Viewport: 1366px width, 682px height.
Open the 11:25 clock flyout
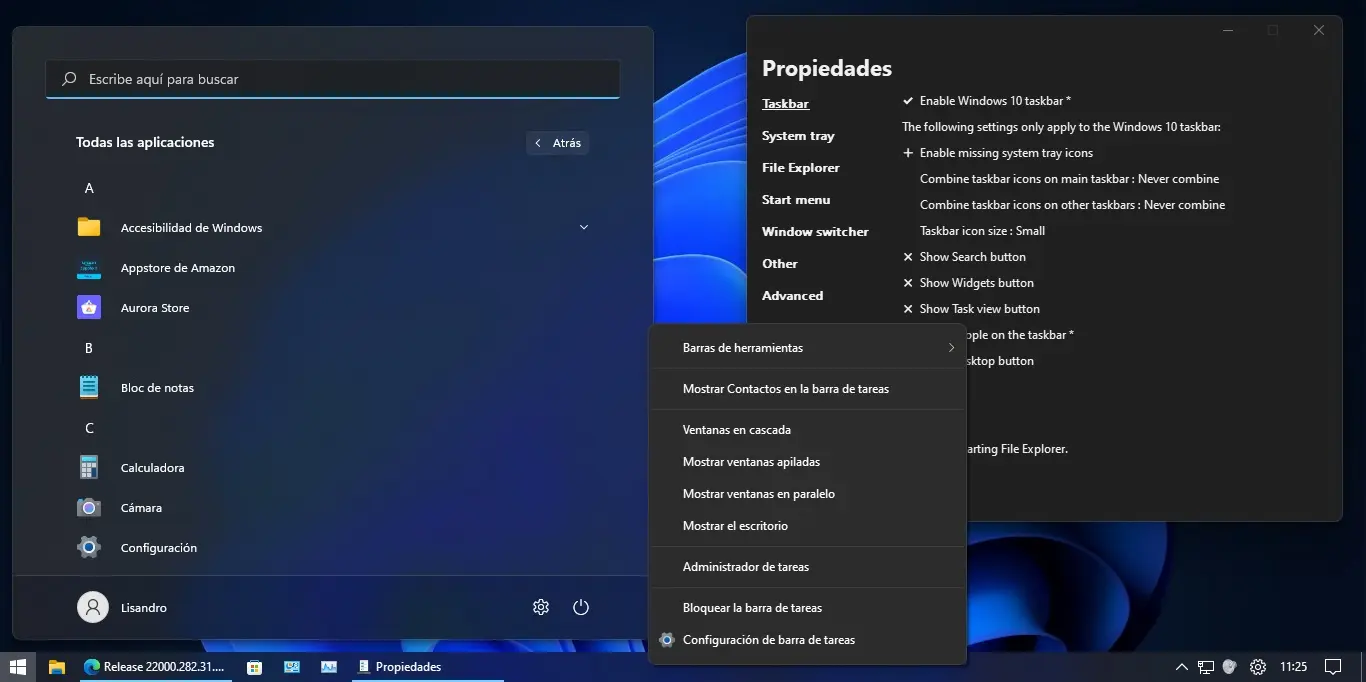tap(1293, 667)
